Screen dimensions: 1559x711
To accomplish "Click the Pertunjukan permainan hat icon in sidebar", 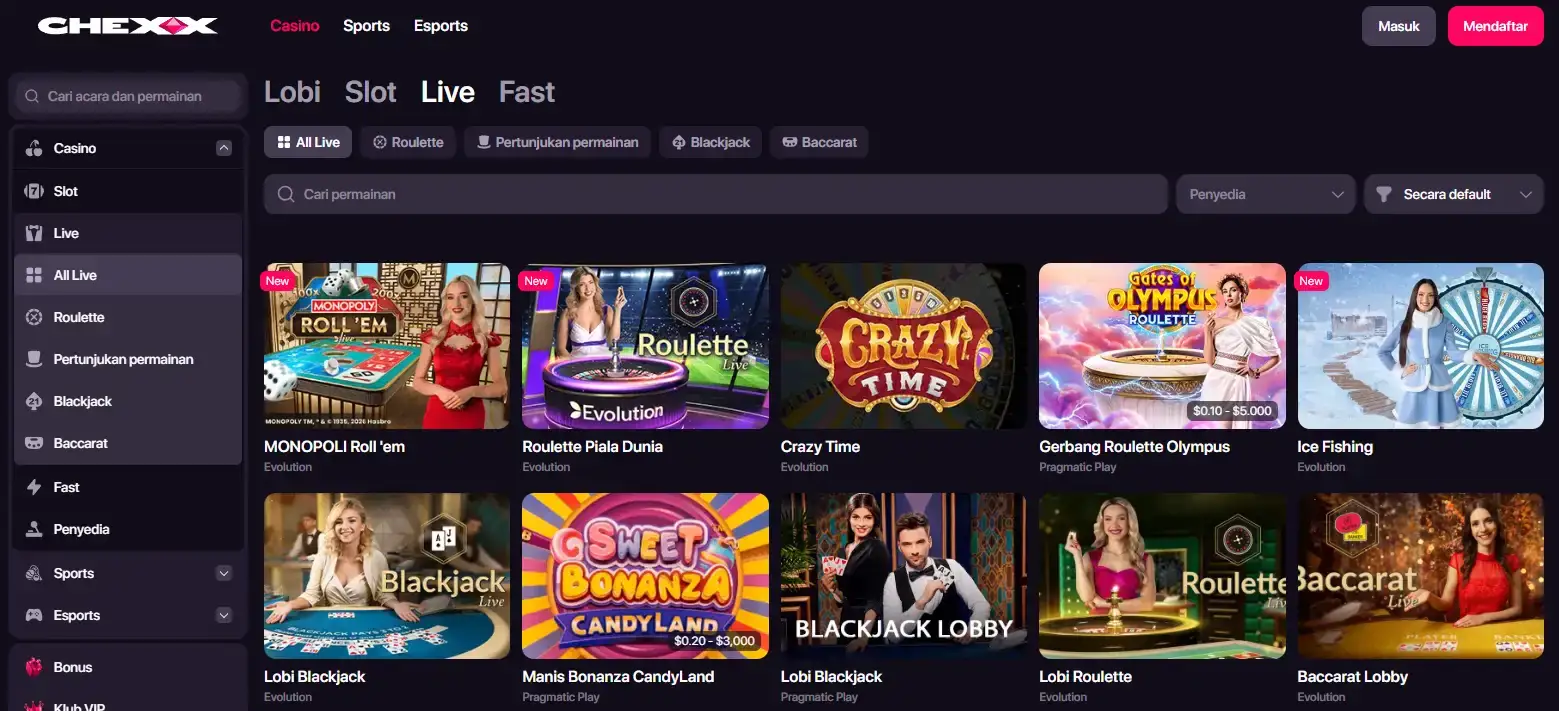I will tap(34, 359).
